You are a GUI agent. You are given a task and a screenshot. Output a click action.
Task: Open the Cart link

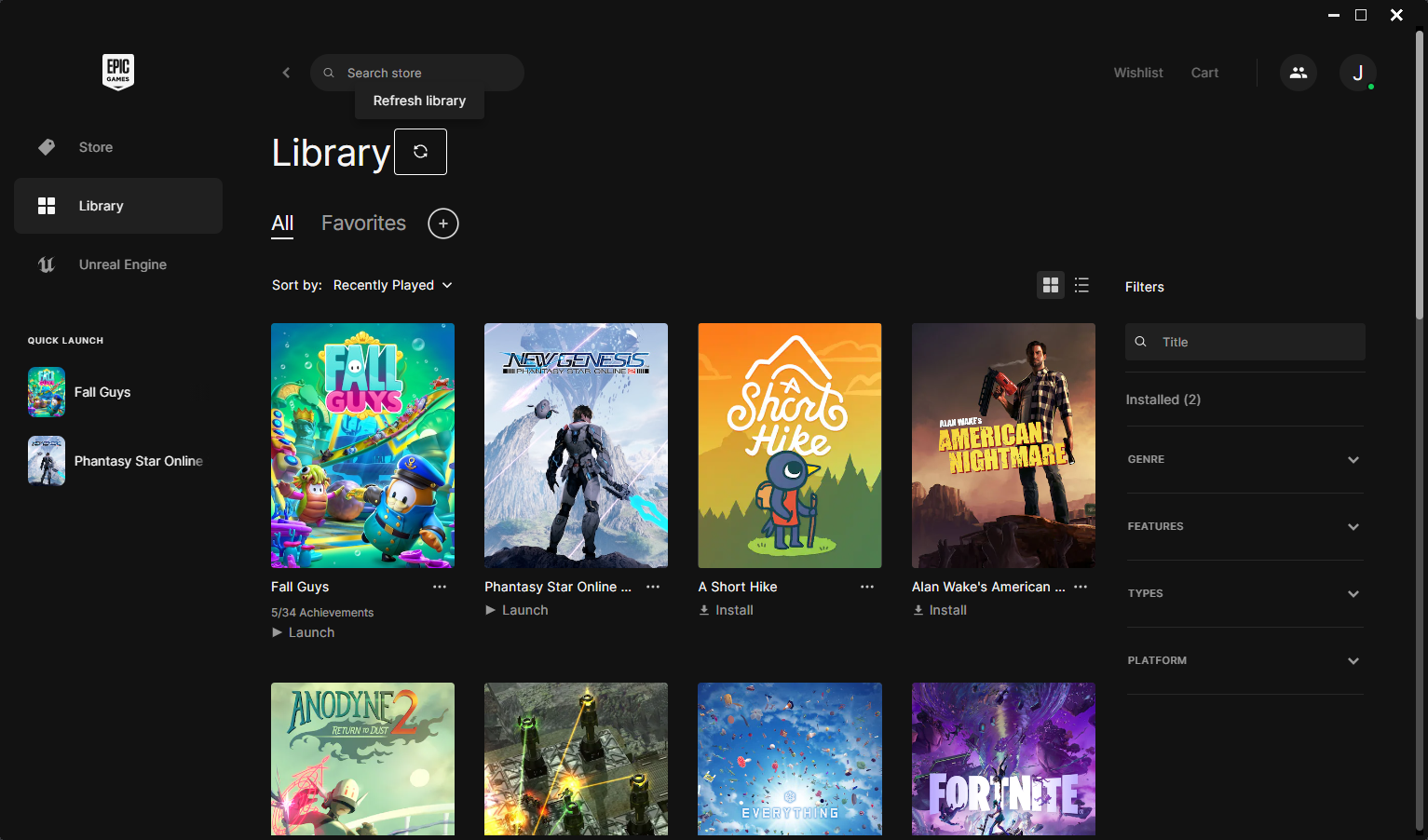pos(1204,73)
